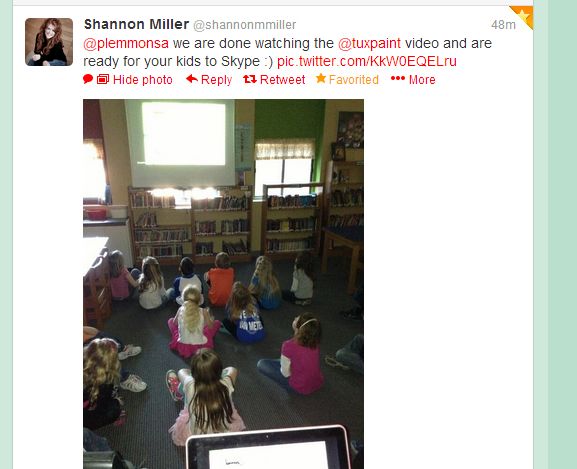Click the @shannonmmiller username handle

244,25
